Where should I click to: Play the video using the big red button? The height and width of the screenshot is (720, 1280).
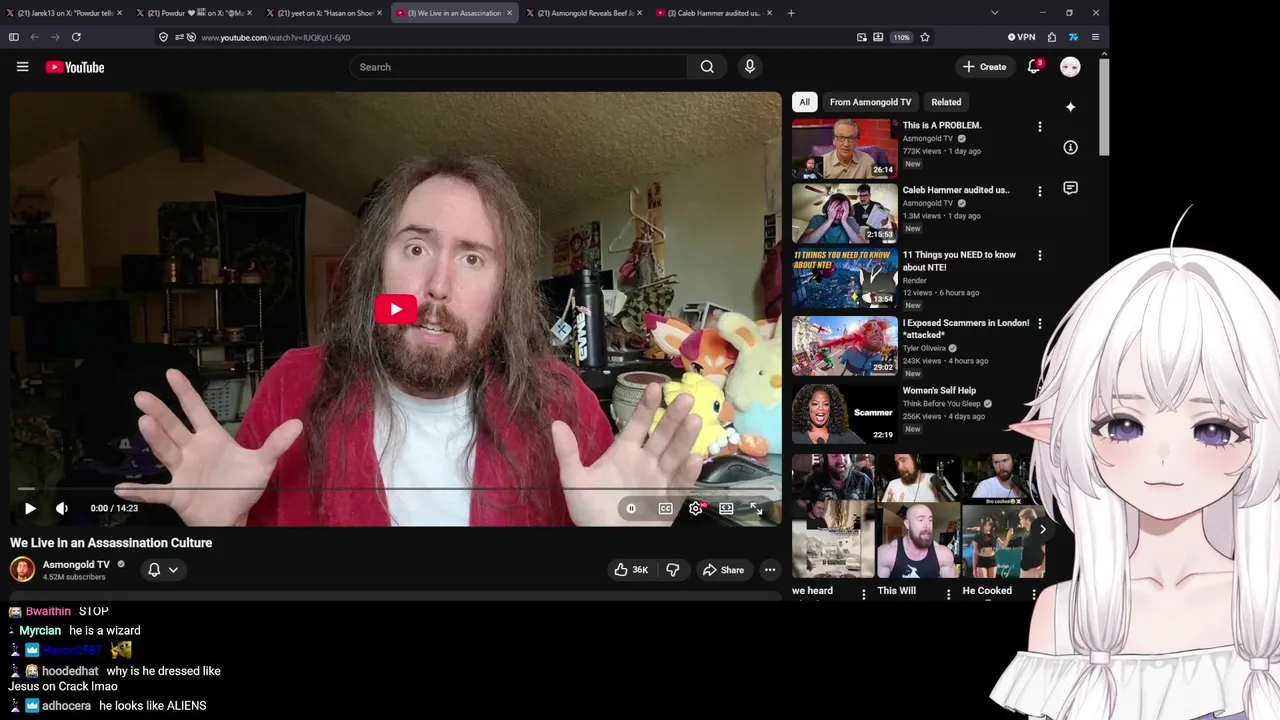click(396, 309)
